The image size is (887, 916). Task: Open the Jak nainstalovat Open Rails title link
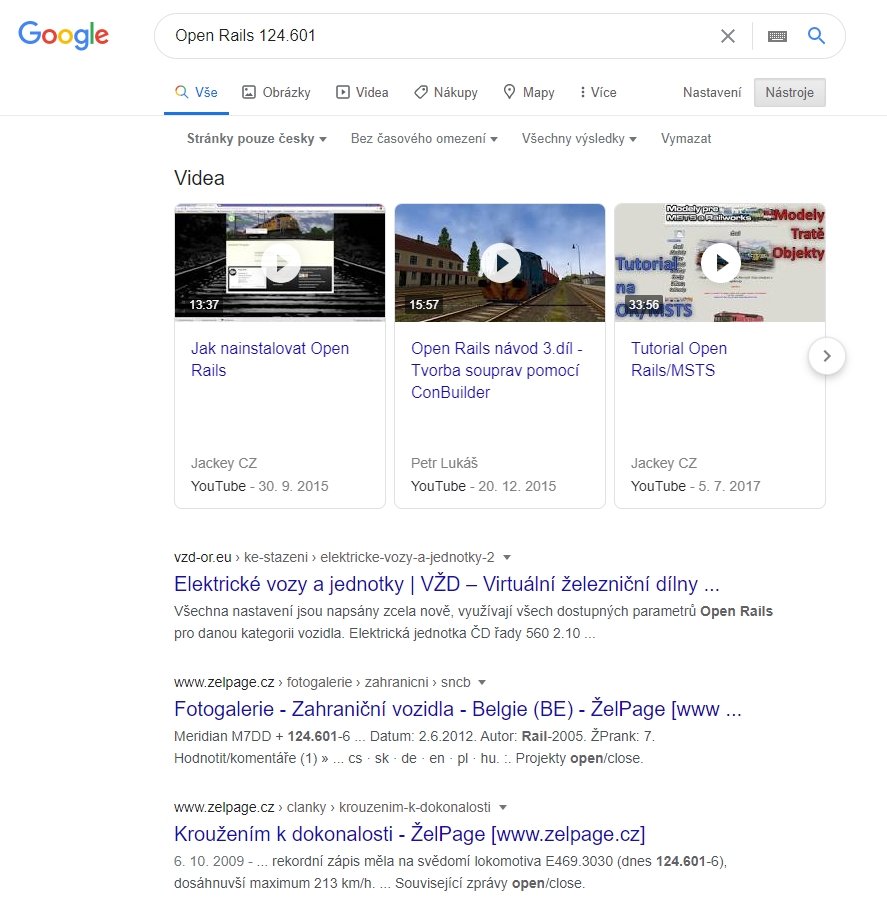(269, 359)
